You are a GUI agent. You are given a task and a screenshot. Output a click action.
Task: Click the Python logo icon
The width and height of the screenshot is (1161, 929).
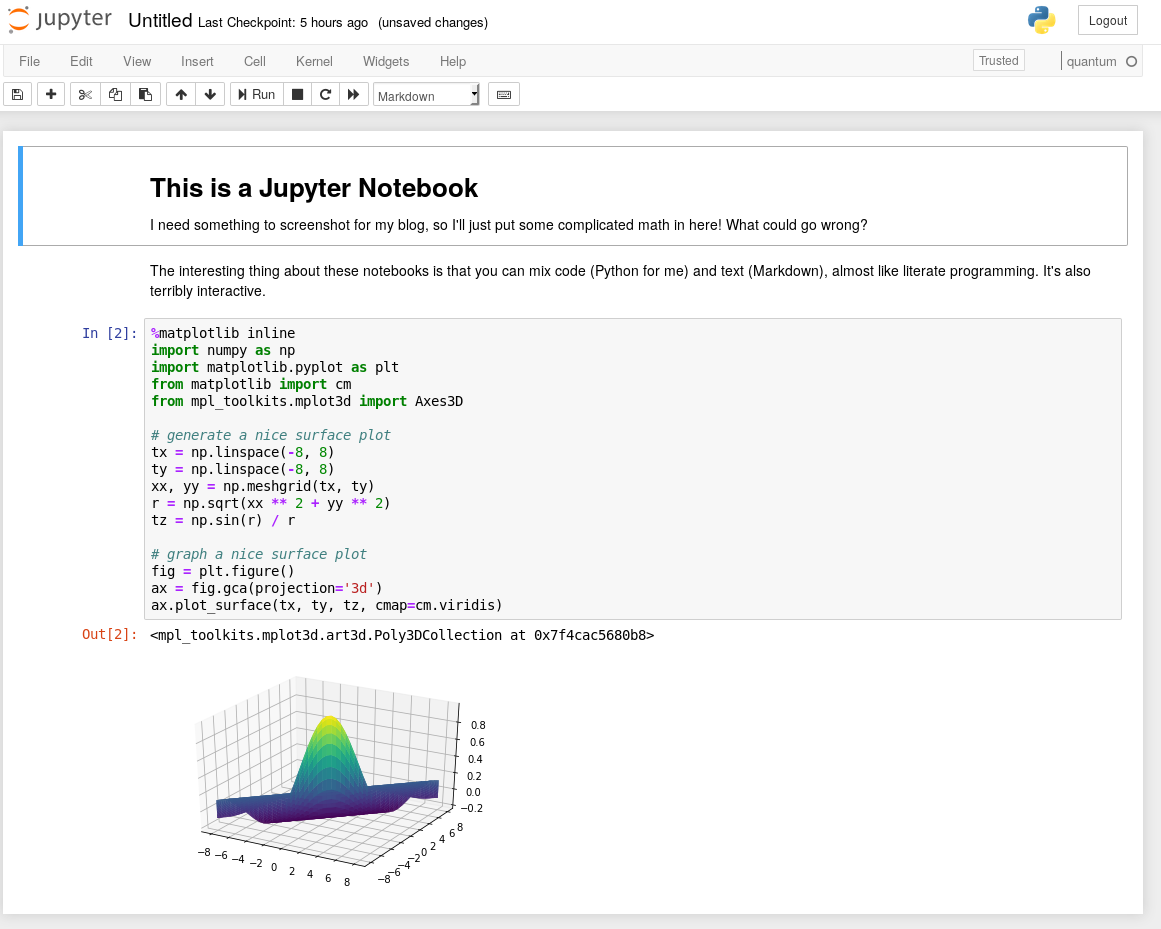pyautogui.click(x=1042, y=20)
